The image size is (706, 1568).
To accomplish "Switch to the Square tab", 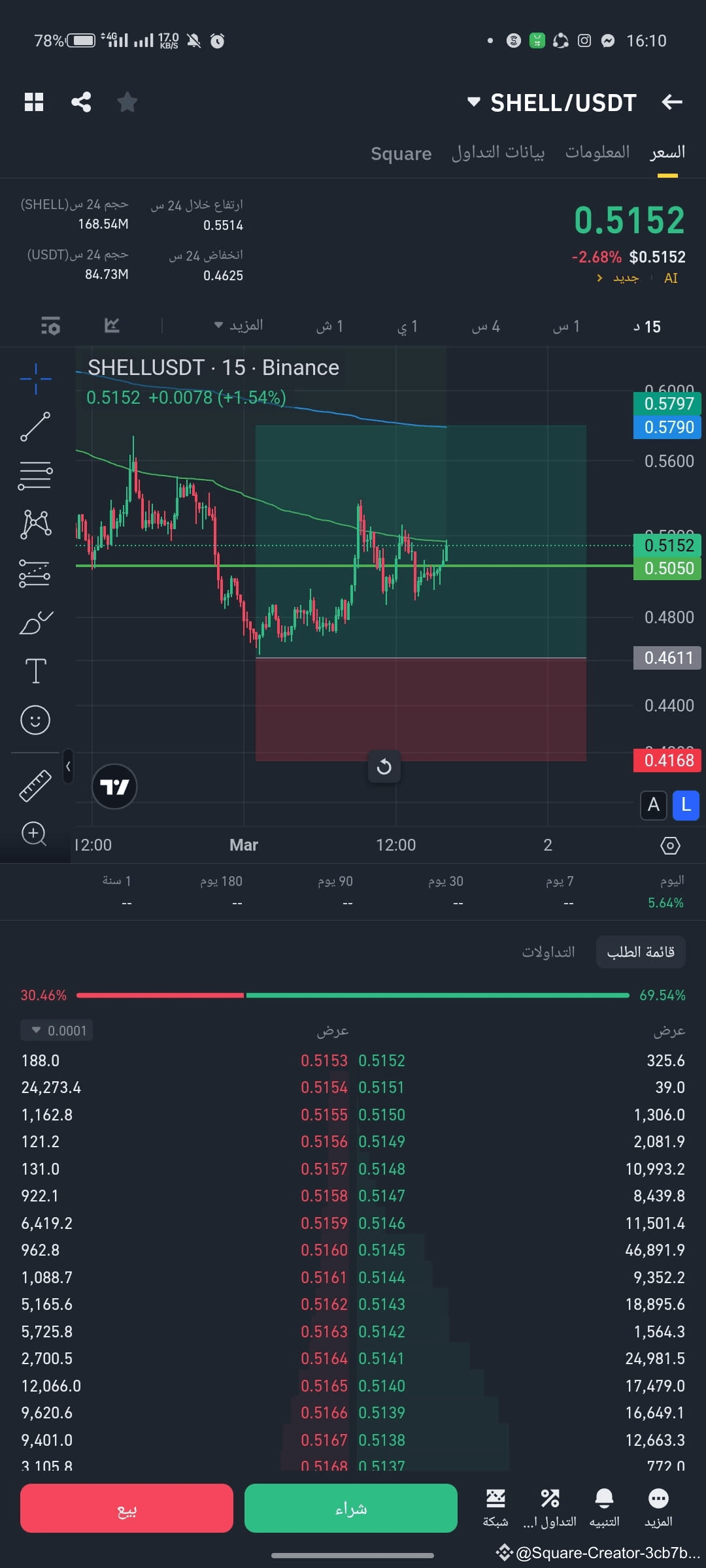I will click(x=401, y=154).
